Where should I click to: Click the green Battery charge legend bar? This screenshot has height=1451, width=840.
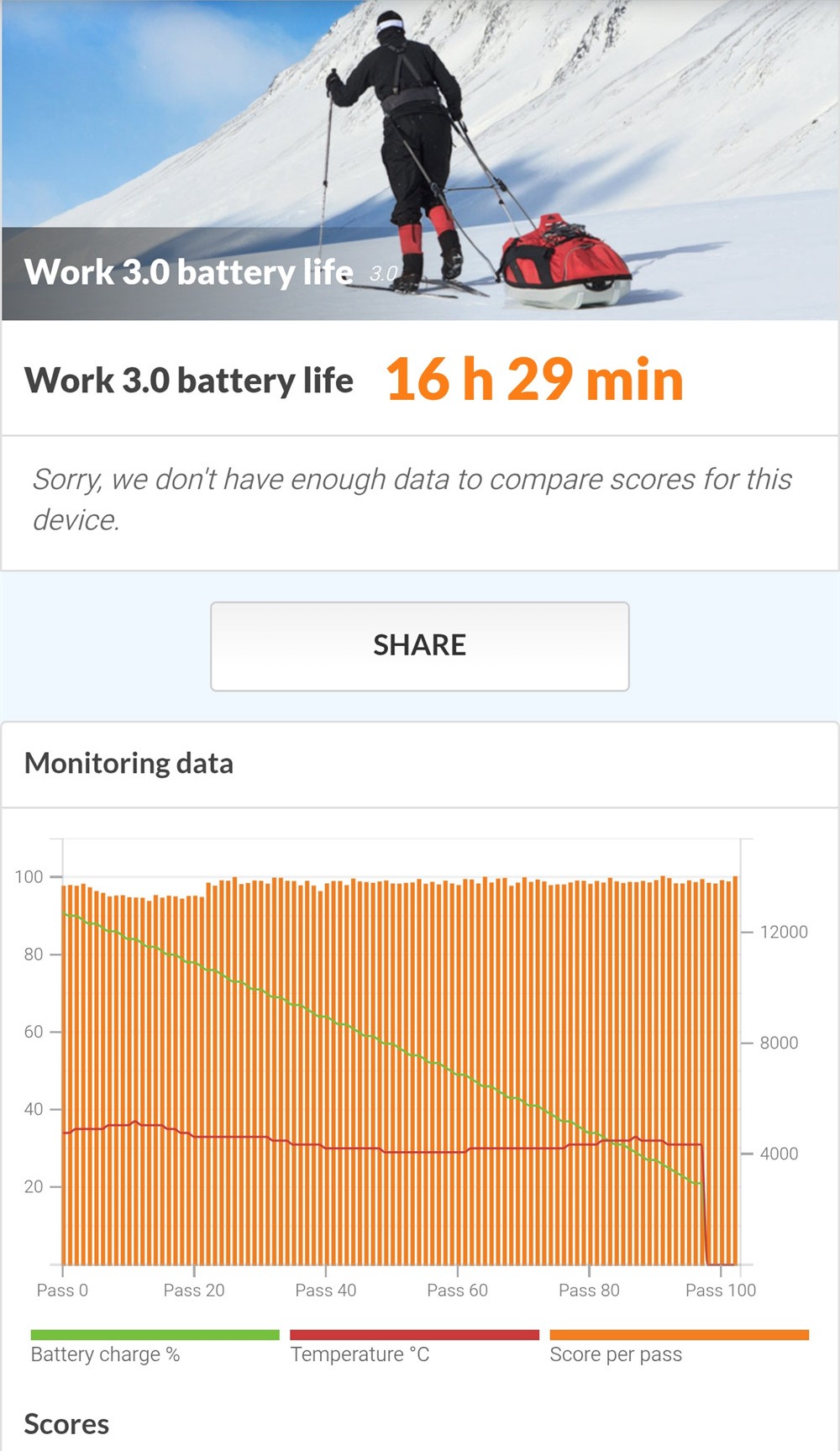point(155,1334)
